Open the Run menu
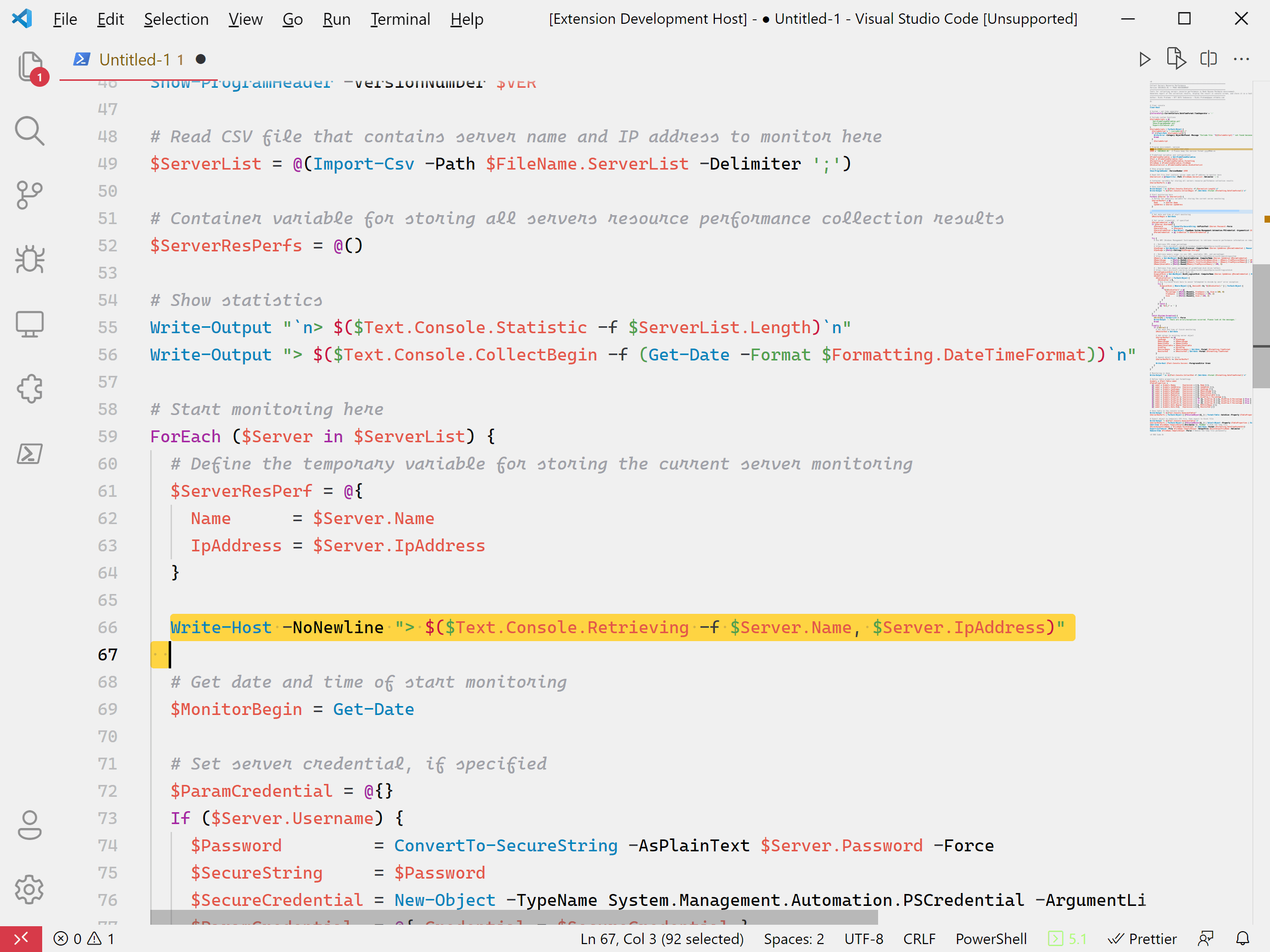The width and height of the screenshot is (1270, 952). tap(336, 19)
